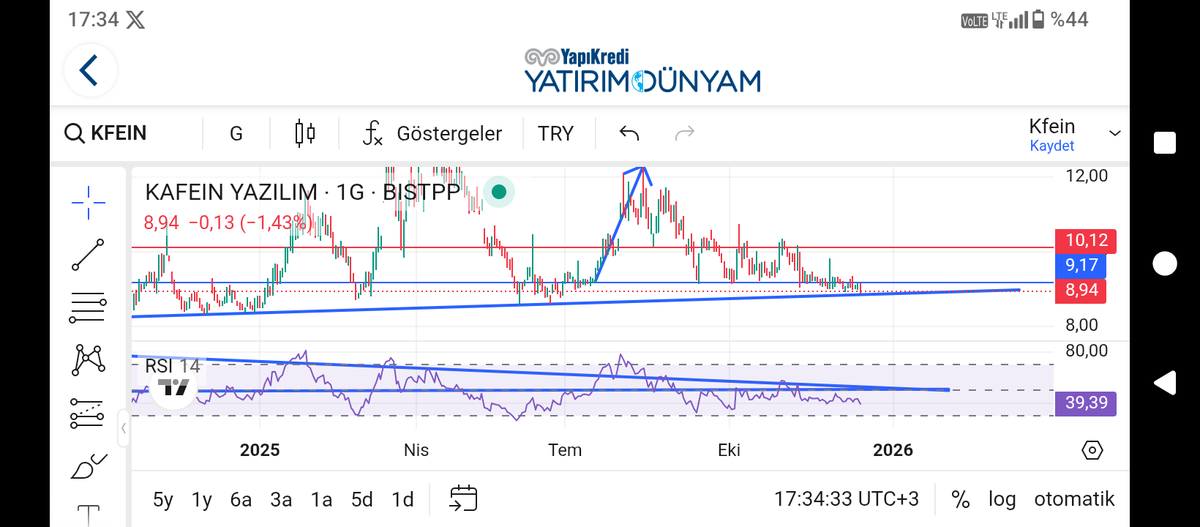
Task: Click the 39,39 RSI value label
Action: 1086,403
